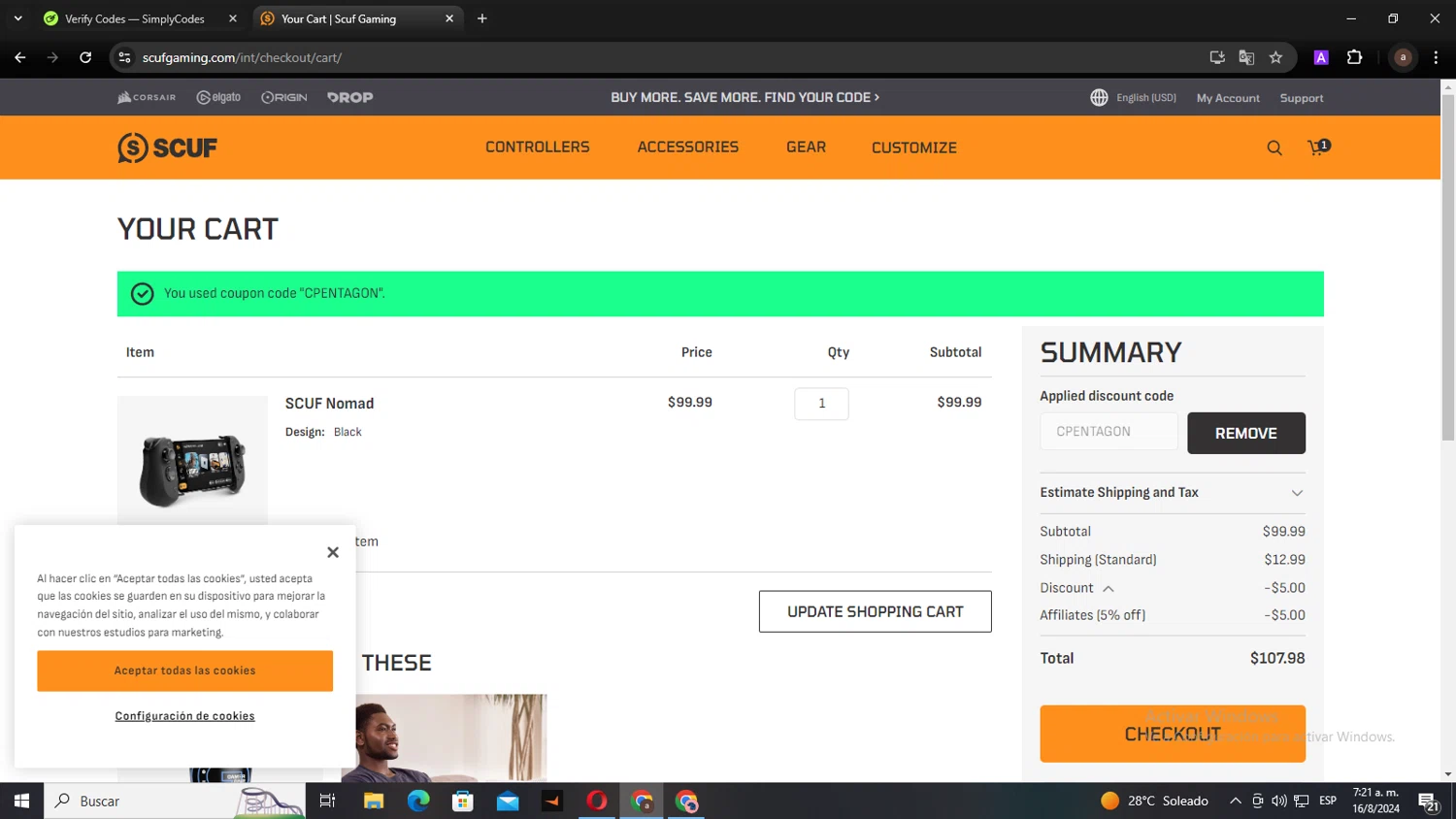Click the CPENTAGON discount code field
Image resolution: width=1456 pixels, height=819 pixels.
1109,432
